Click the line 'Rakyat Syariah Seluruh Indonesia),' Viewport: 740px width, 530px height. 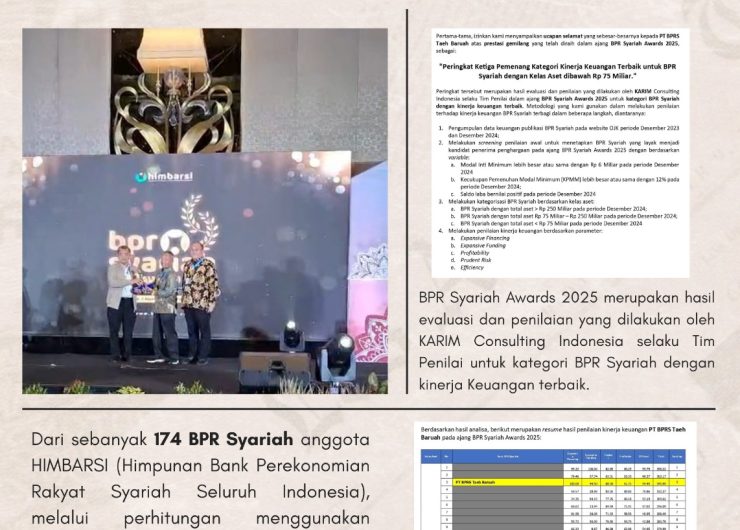click(x=201, y=492)
